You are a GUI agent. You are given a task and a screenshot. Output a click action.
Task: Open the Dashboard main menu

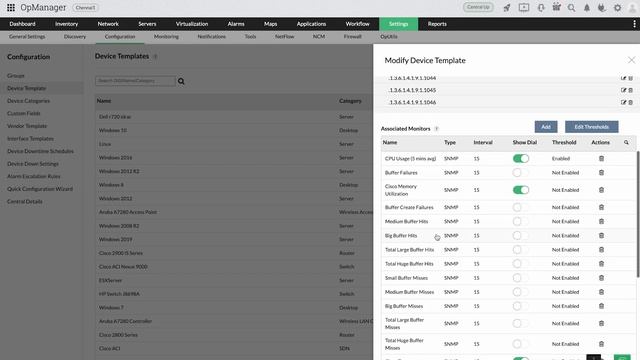[x=22, y=24]
